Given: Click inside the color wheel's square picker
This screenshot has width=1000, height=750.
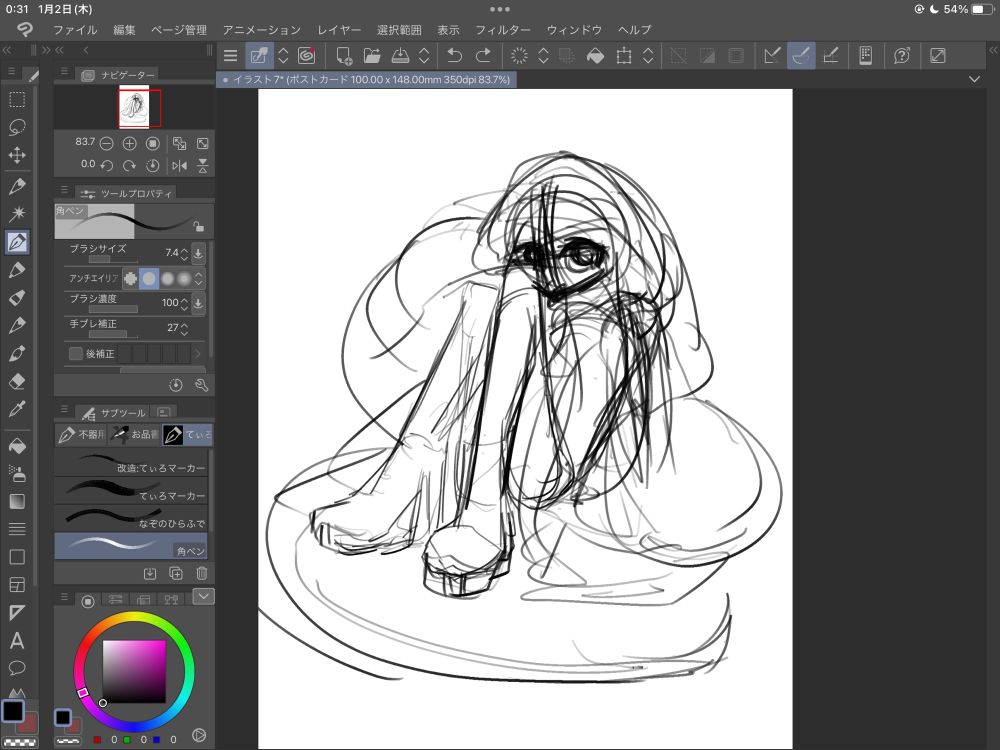Looking at the screenshot, I should (135, 670).
